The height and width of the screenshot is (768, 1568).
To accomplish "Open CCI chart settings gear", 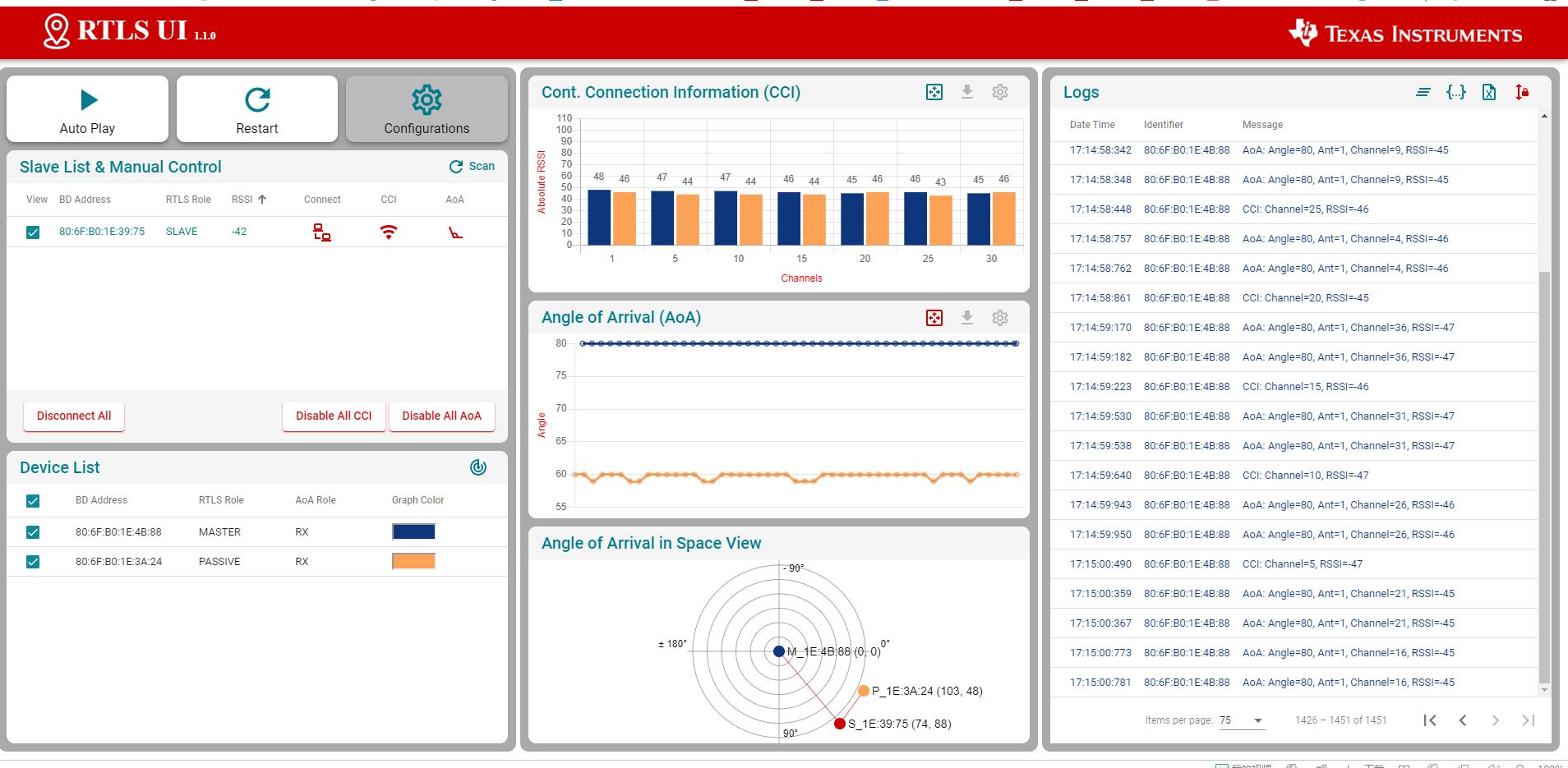I will point(1000,92).
